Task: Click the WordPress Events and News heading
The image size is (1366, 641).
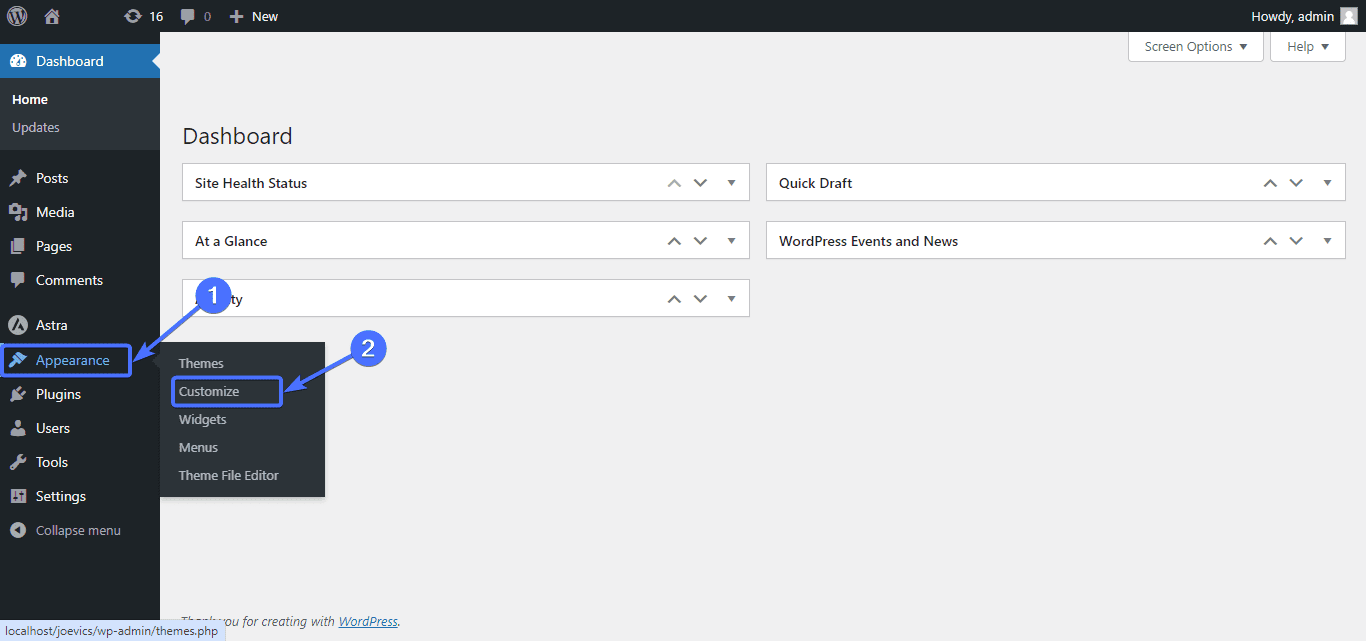Action: (x=868, y=241)
